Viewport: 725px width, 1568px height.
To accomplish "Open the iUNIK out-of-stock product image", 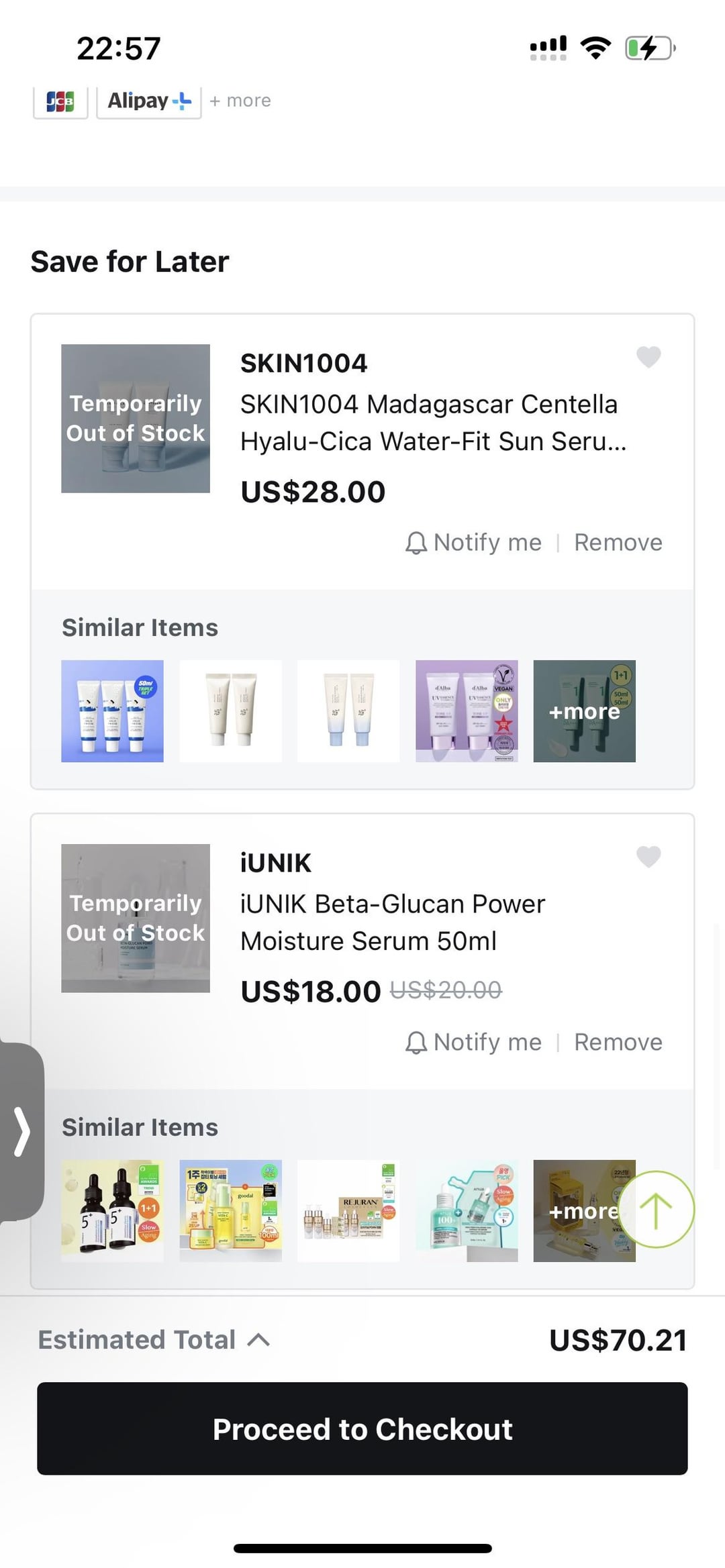I will click(136, 919).
